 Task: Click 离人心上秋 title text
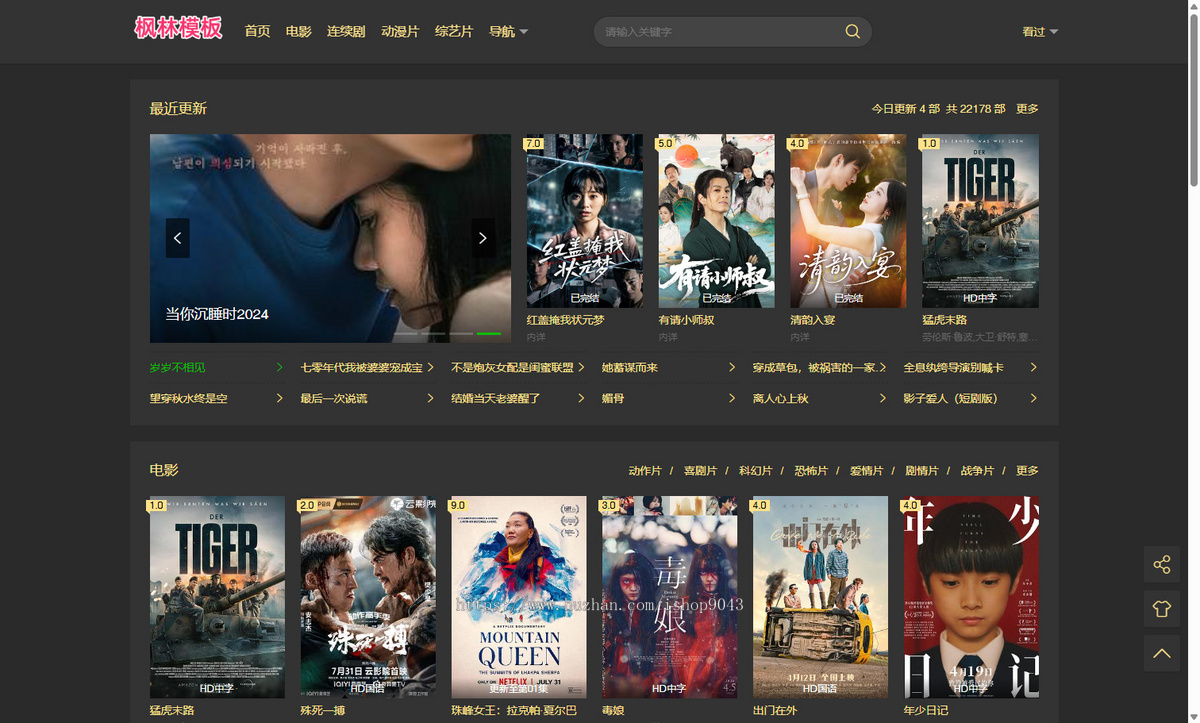pyautogui.click(x=781, y=398)
